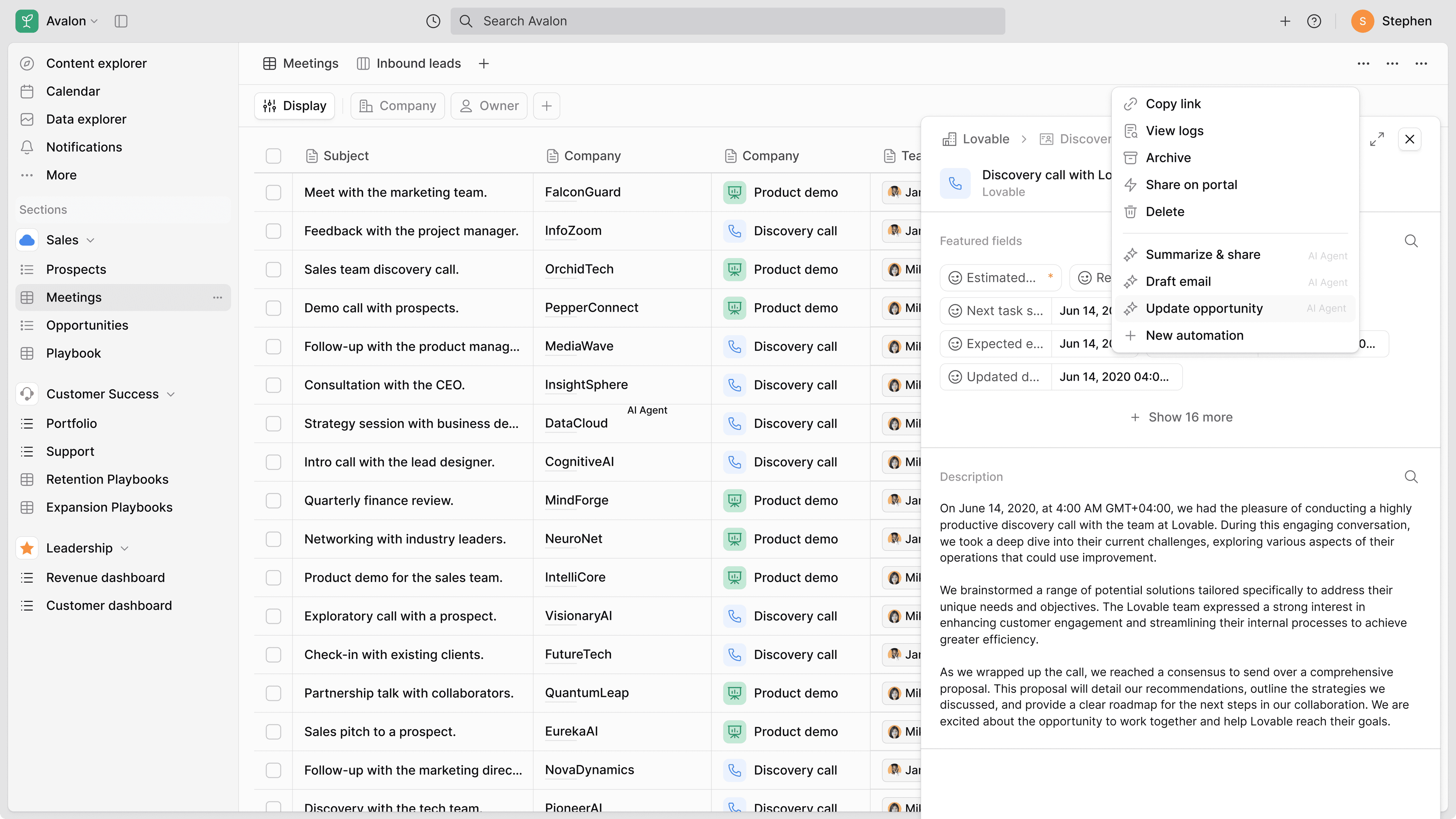This screenshot has width=1456, height=819.
Task: Click inside the Search Avalon field
Action: click(x=622, y=21)
